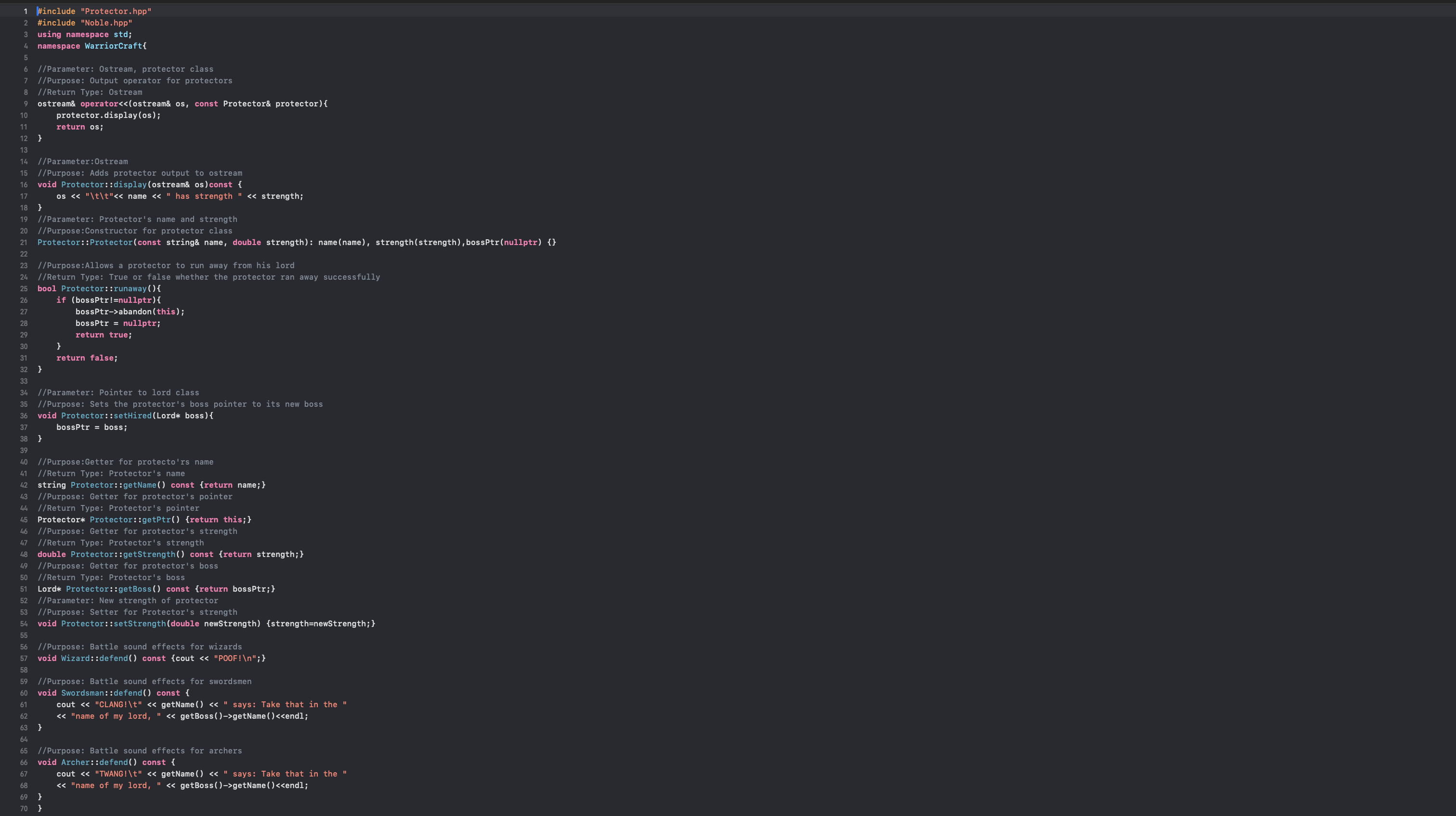The width and height of the screenshot is (1456, 816).
Task: Click the " has strength " string literal
Action: pyautogui.click(x=204, y=196)
